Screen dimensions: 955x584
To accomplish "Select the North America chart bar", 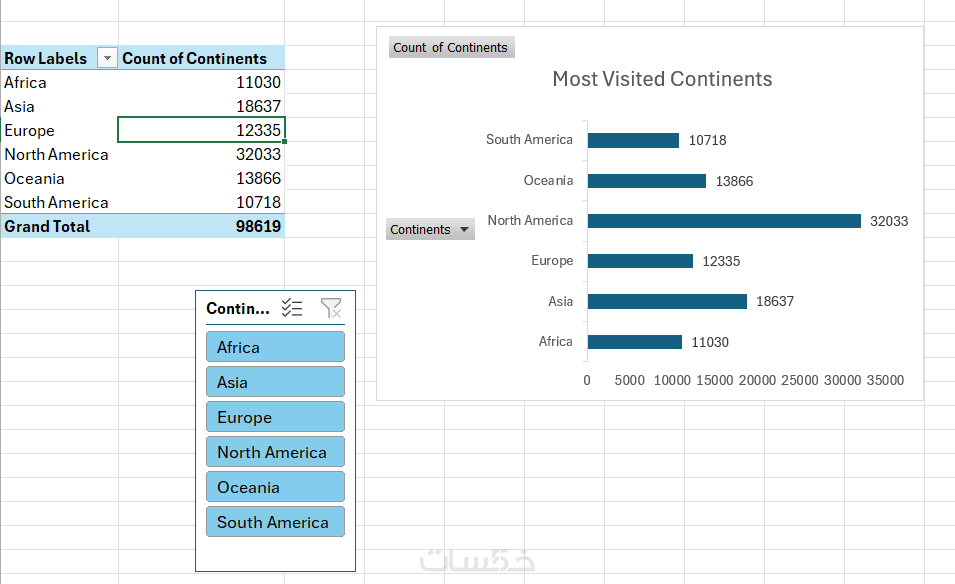I will point(724,221).
